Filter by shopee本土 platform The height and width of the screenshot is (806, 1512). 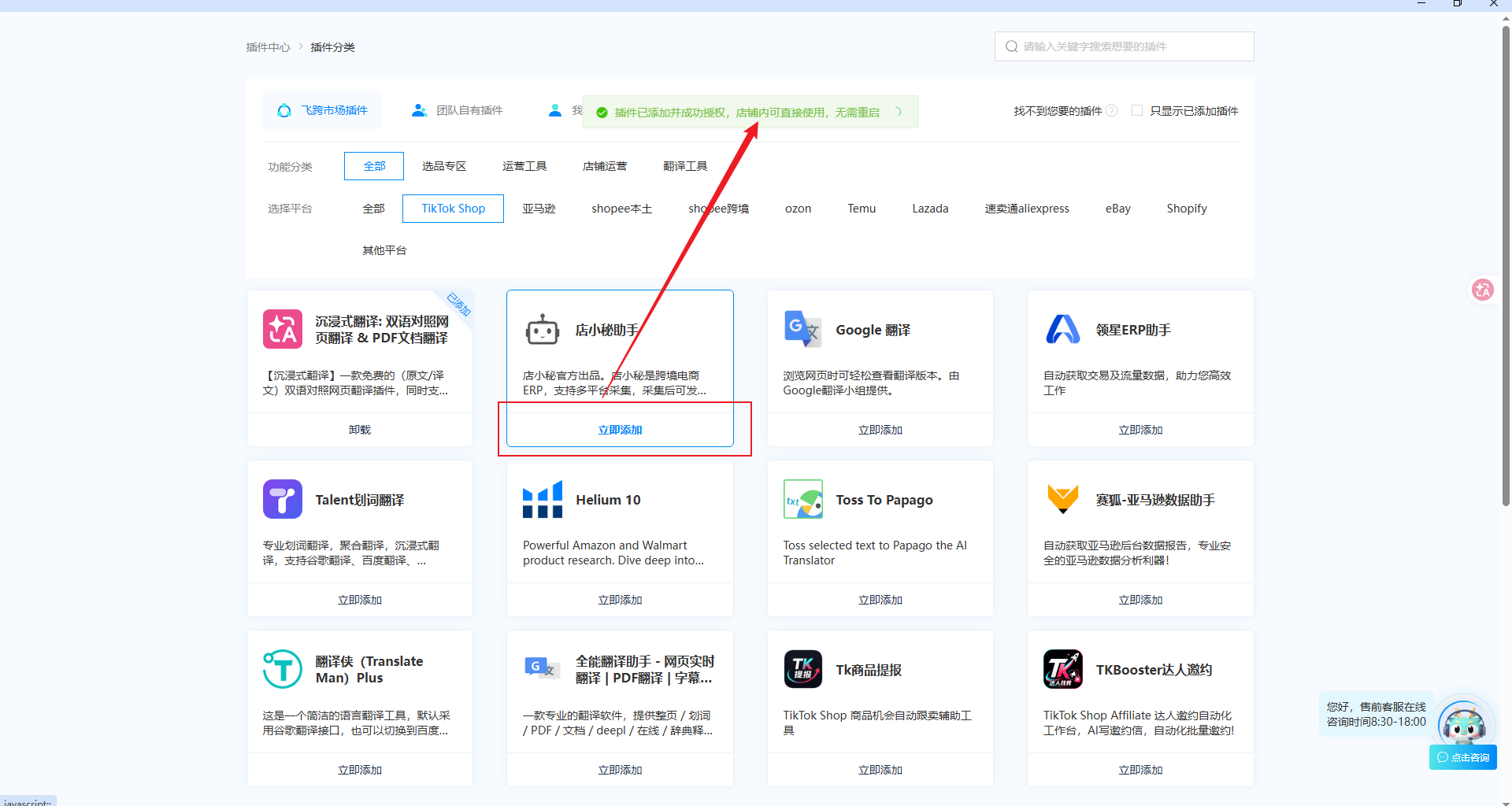pos(622,209)
